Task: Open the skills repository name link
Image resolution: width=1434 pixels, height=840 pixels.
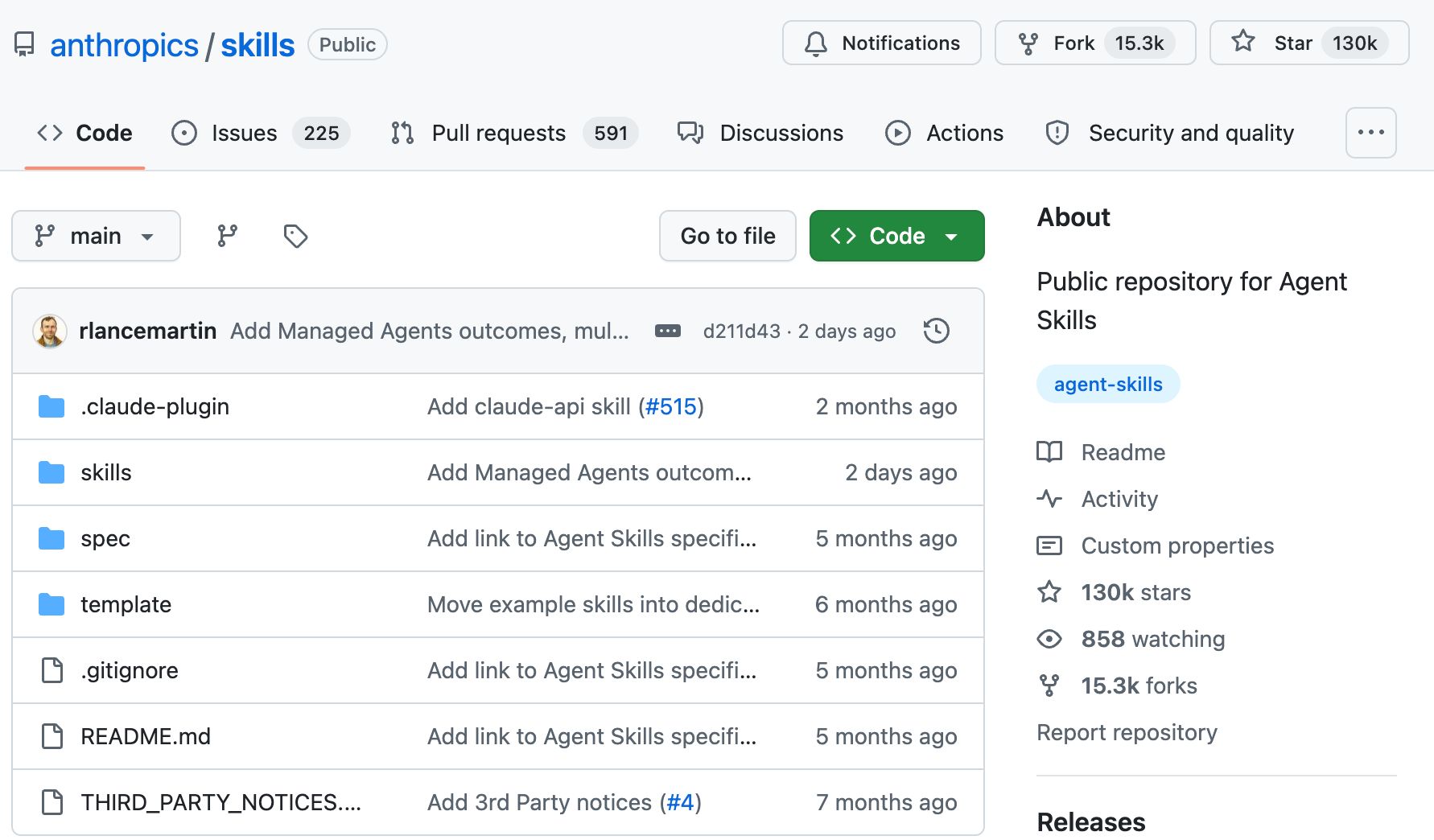Action: (x=258, y=45)
